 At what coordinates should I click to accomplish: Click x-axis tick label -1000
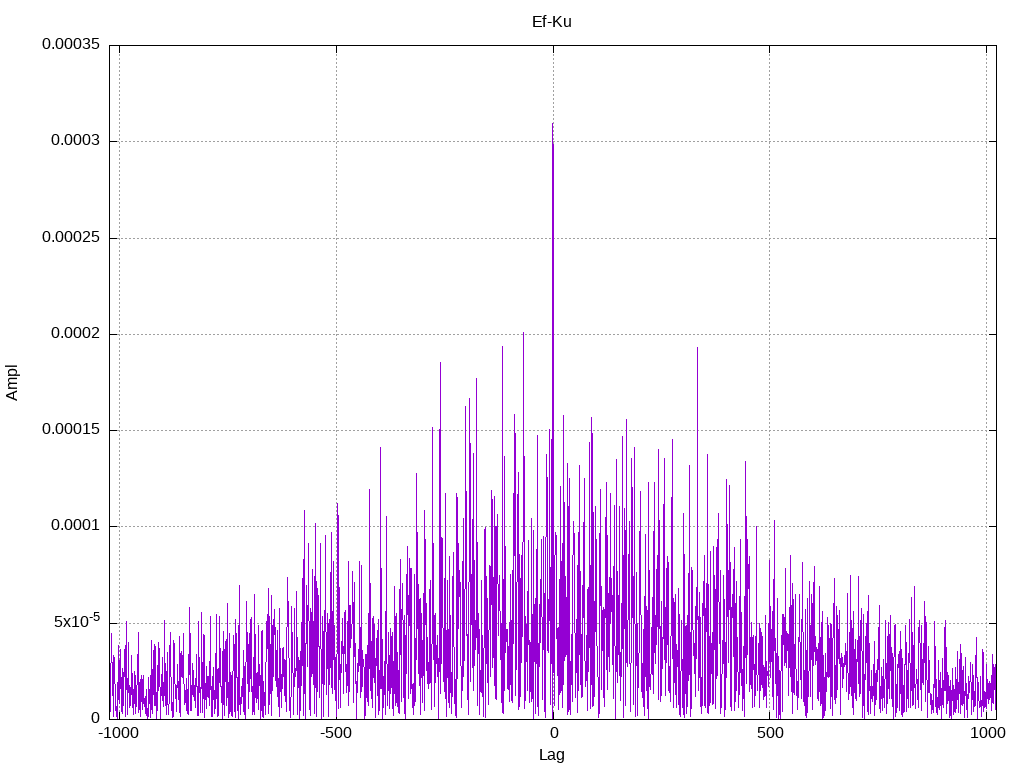pyautogui.click(x=118, y=733)
